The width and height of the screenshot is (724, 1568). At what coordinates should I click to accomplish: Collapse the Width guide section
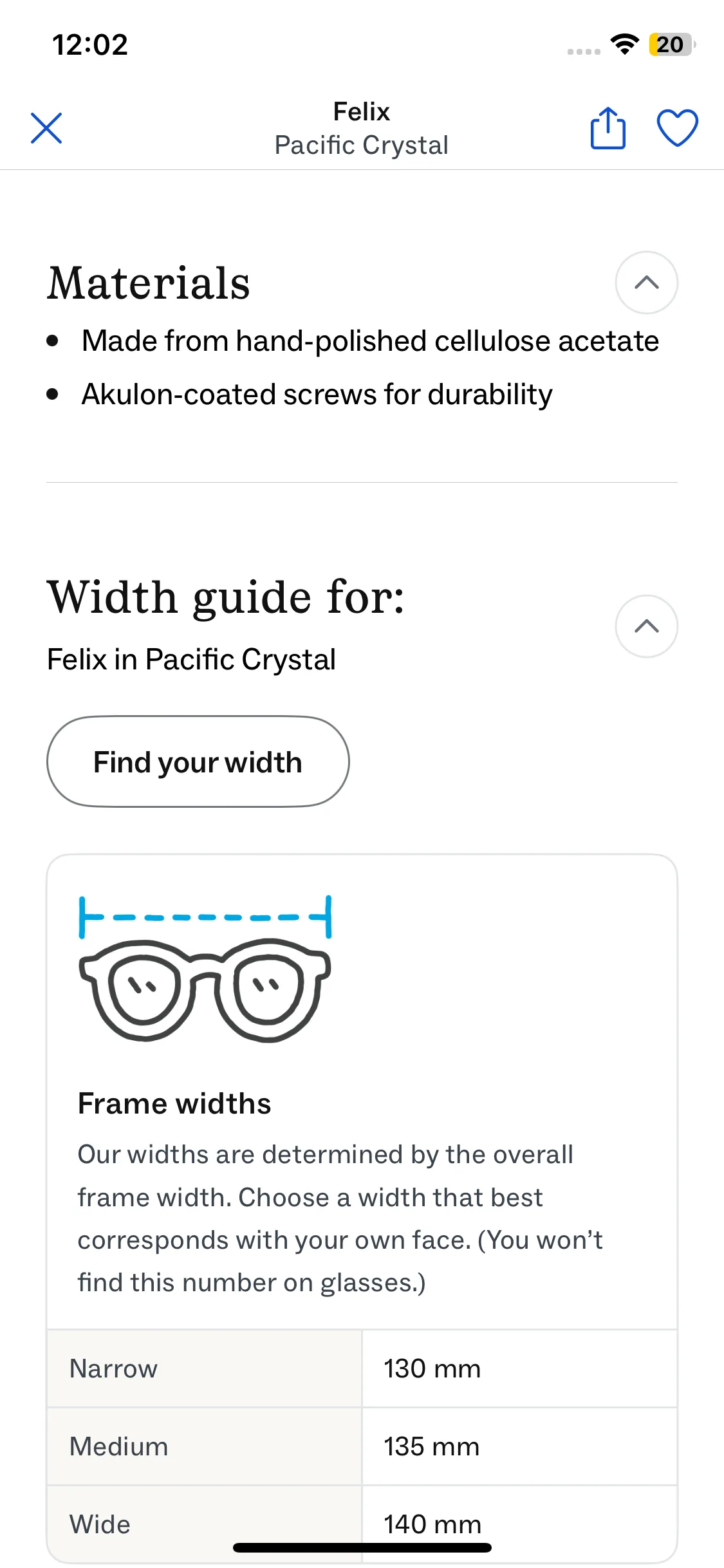point(646,626)
